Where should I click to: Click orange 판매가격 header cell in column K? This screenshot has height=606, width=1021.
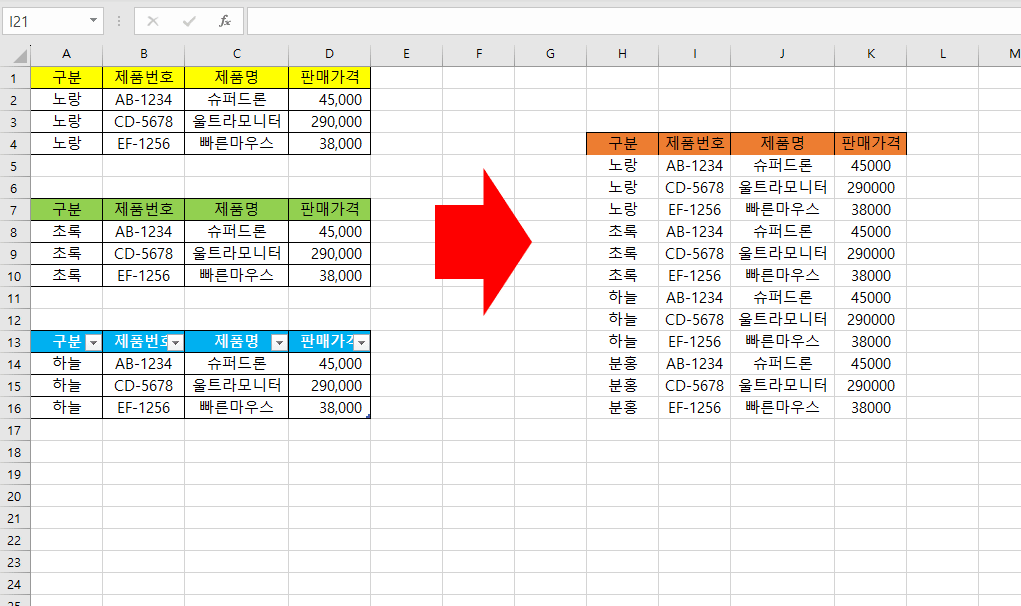pyautogui.click(x=871, y=143)
